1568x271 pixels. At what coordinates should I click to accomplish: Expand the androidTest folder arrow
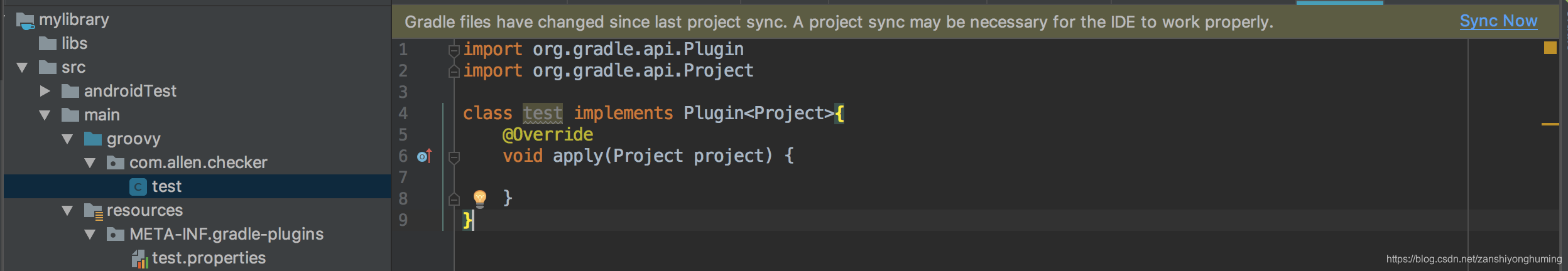pos(45,91)
